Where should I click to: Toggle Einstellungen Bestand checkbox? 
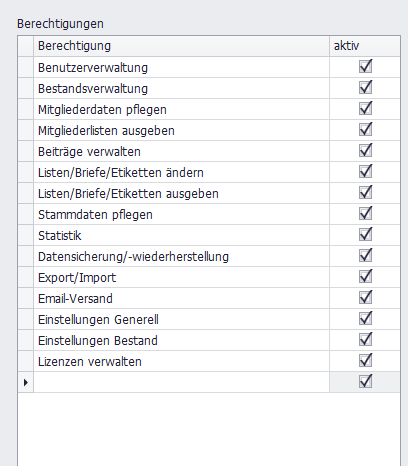tap(365, 340)
